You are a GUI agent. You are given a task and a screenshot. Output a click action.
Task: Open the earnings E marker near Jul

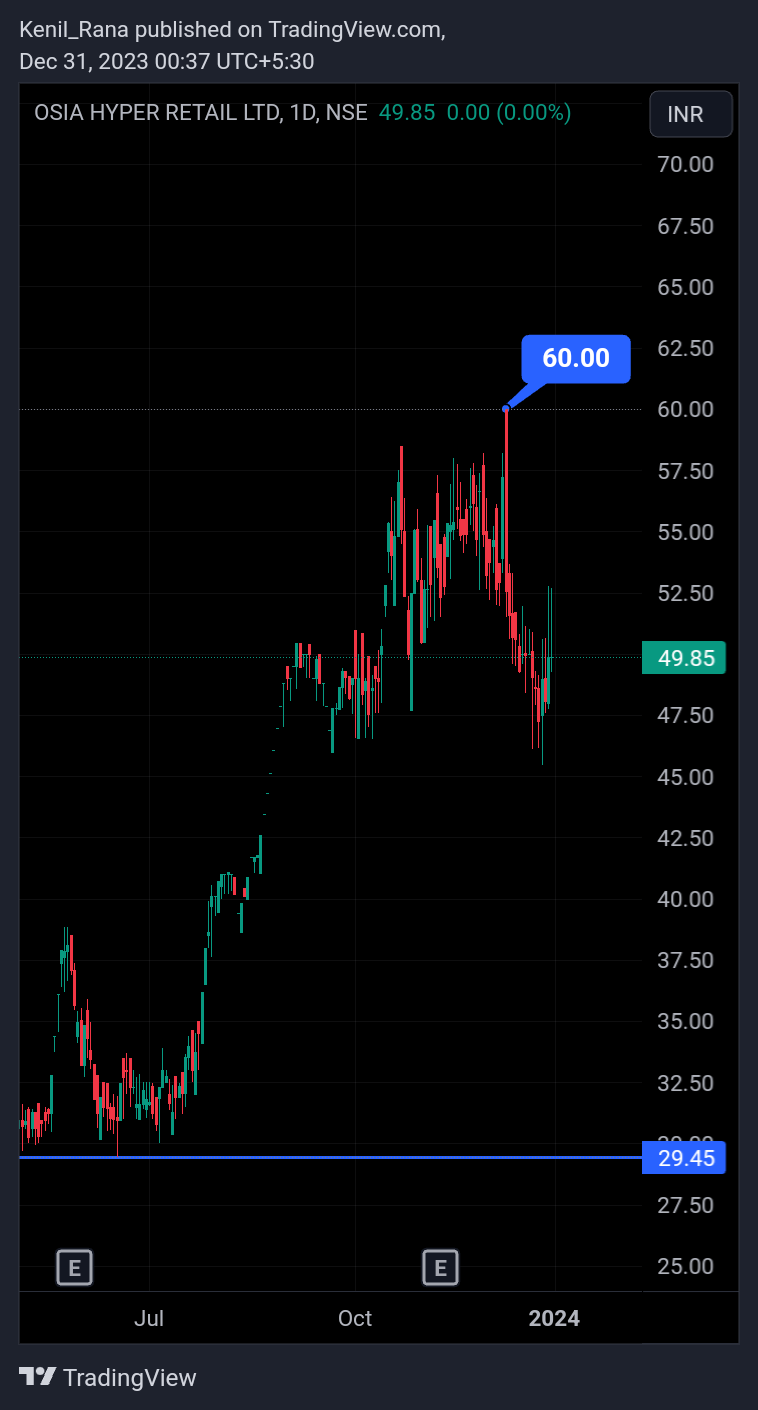pyautogui.click(x=74, y=1268)
